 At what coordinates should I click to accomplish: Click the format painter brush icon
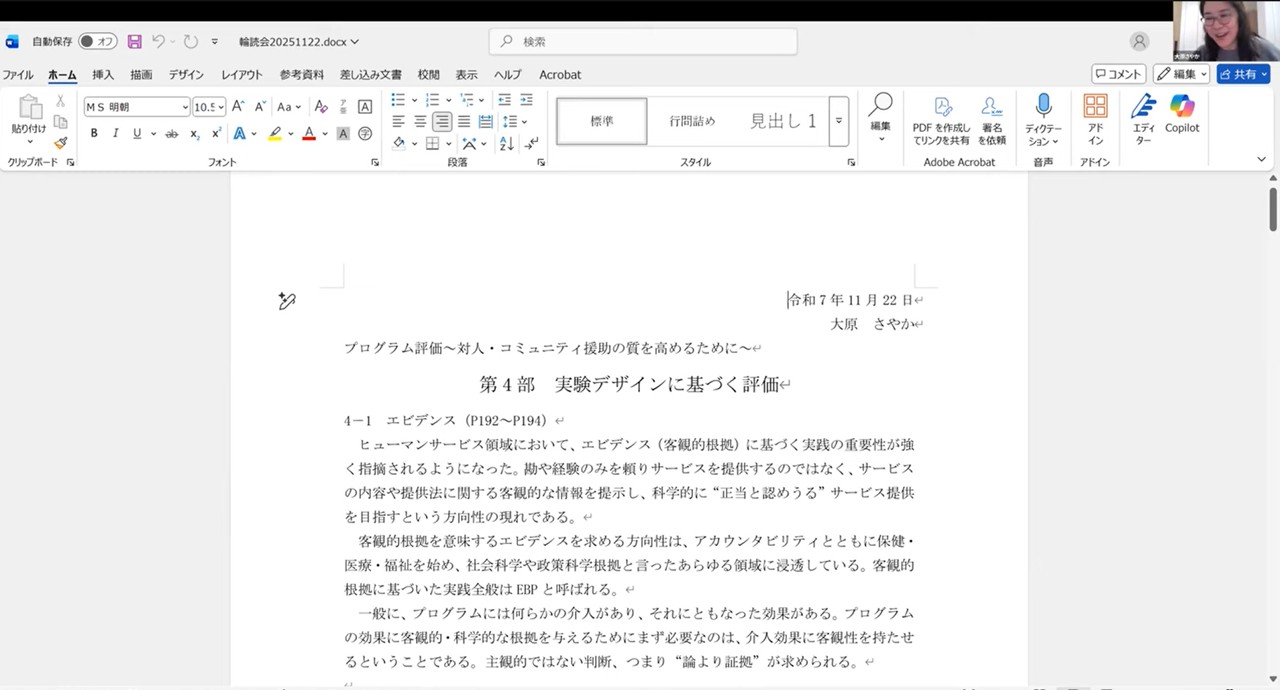[61, 143]
